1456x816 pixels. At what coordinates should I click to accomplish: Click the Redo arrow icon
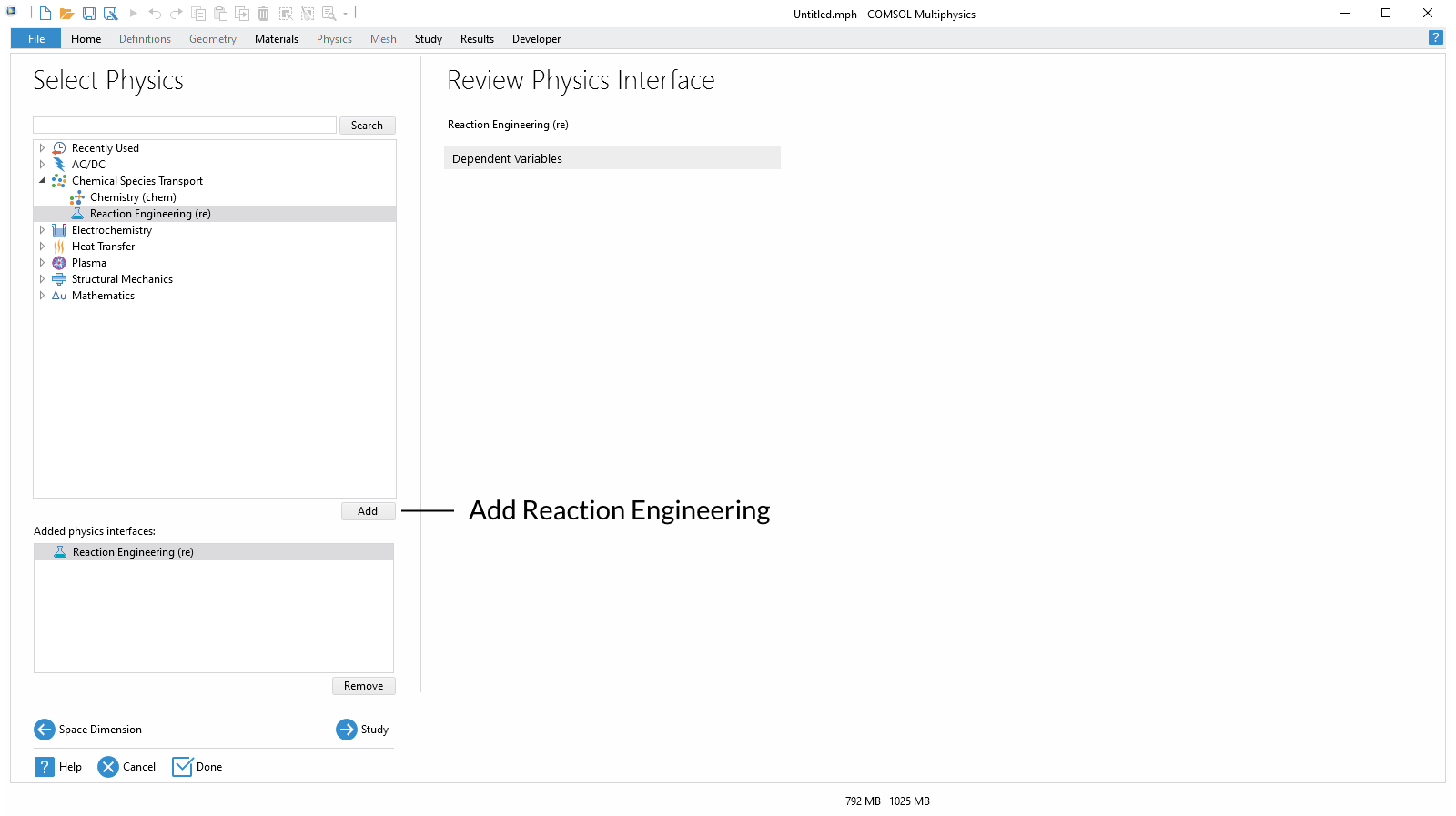coord(177,14)
